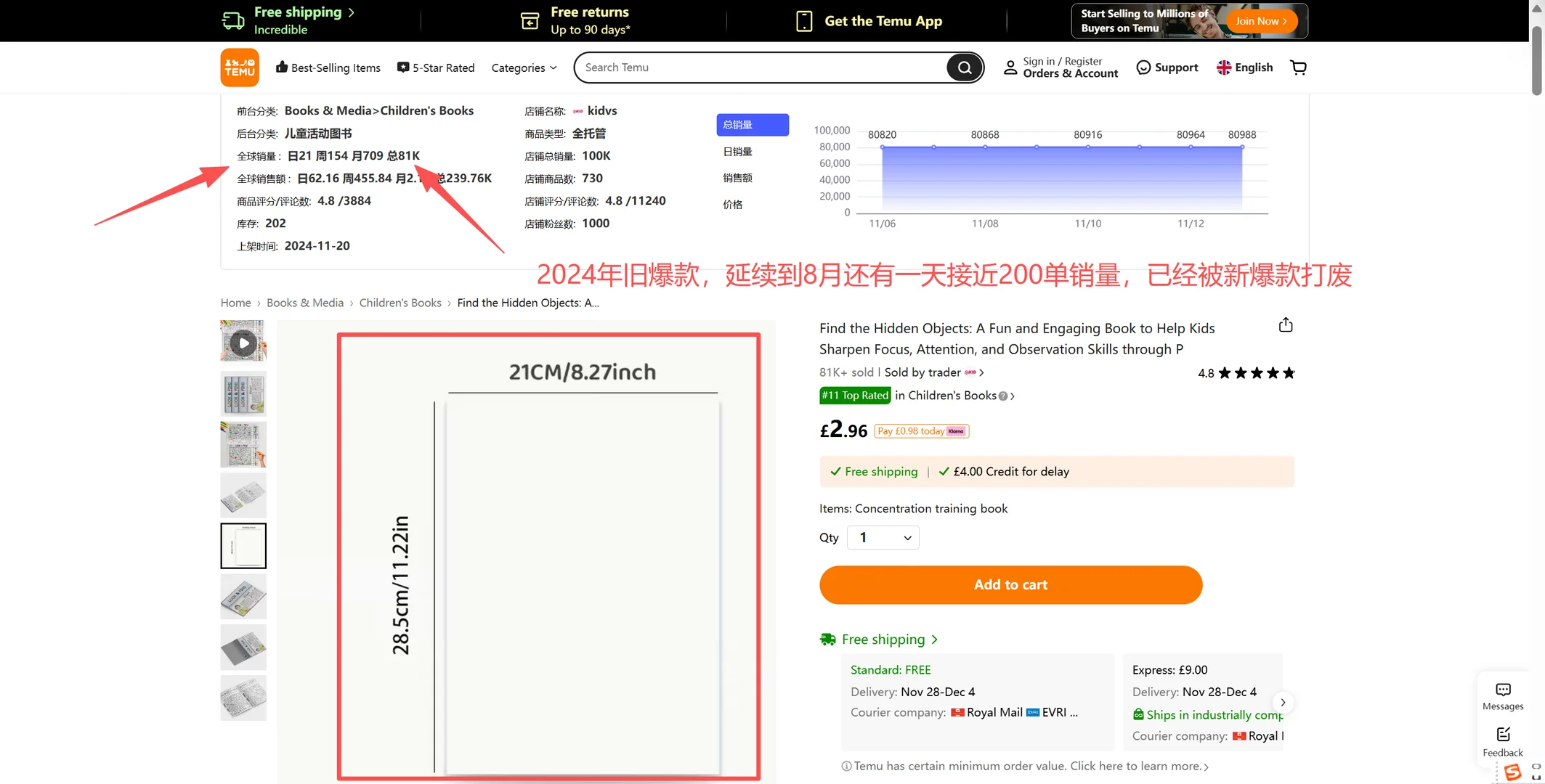1545x784 pixels.
Task: Click the Sign in person icon
Action: [x=1010, y=68]
